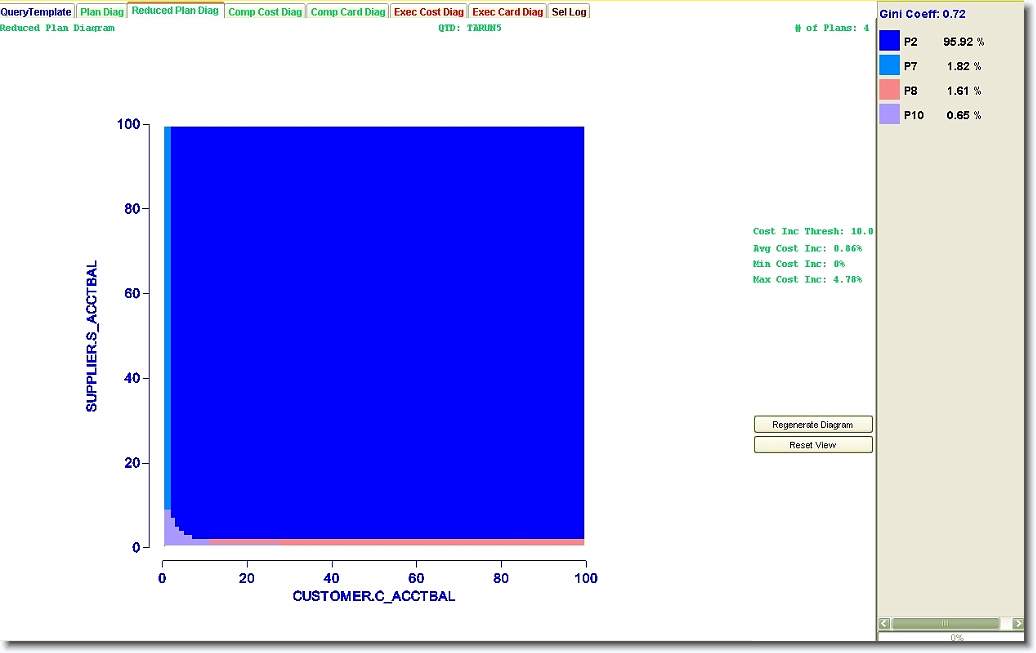Viewport: 1036px width, 653px height.
Task: Click the pink strip along the plot bottom
Action: [400, 542]
